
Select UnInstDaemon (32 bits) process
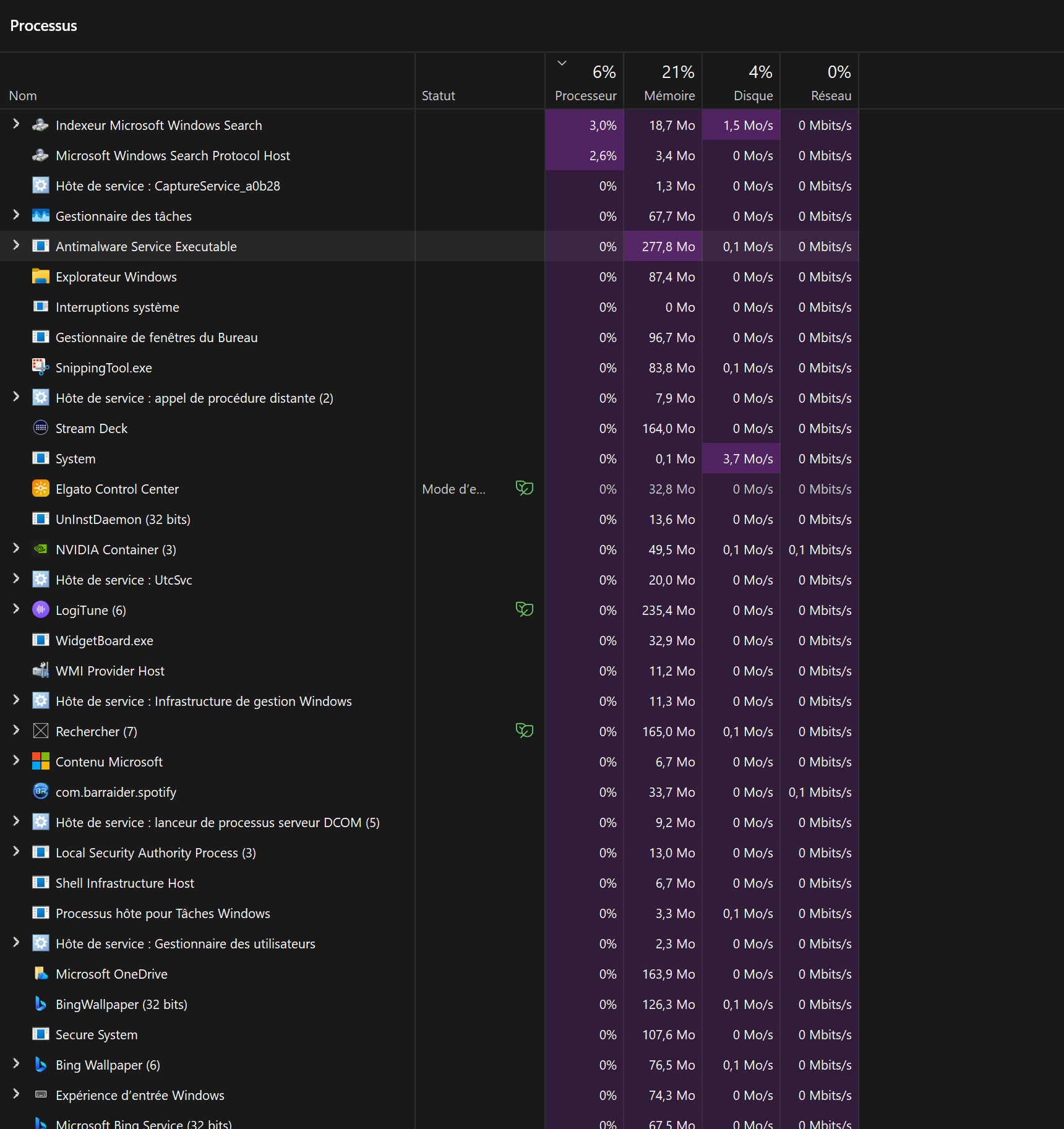point(429,520)
